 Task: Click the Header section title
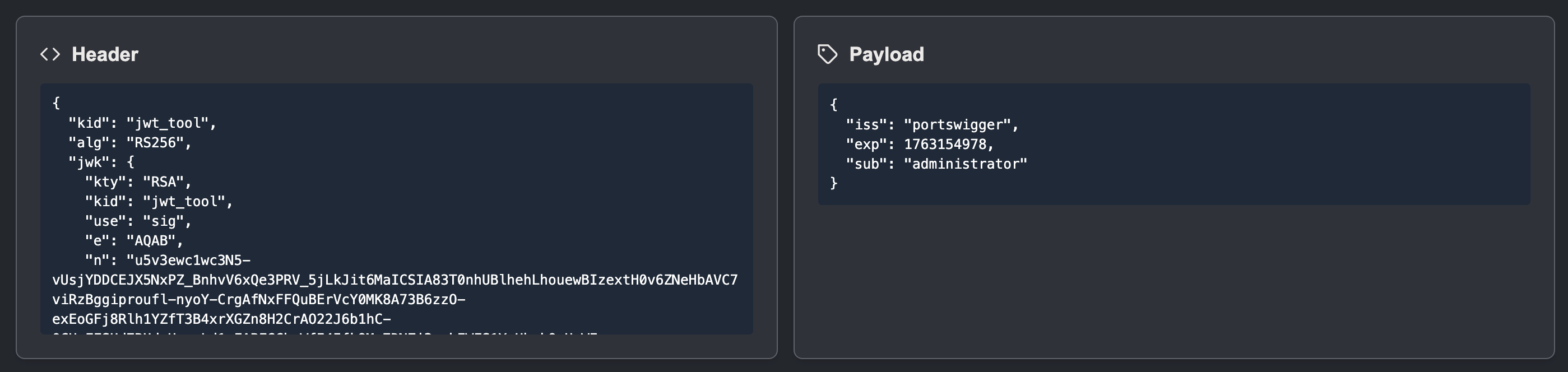[x=105, y=54]
